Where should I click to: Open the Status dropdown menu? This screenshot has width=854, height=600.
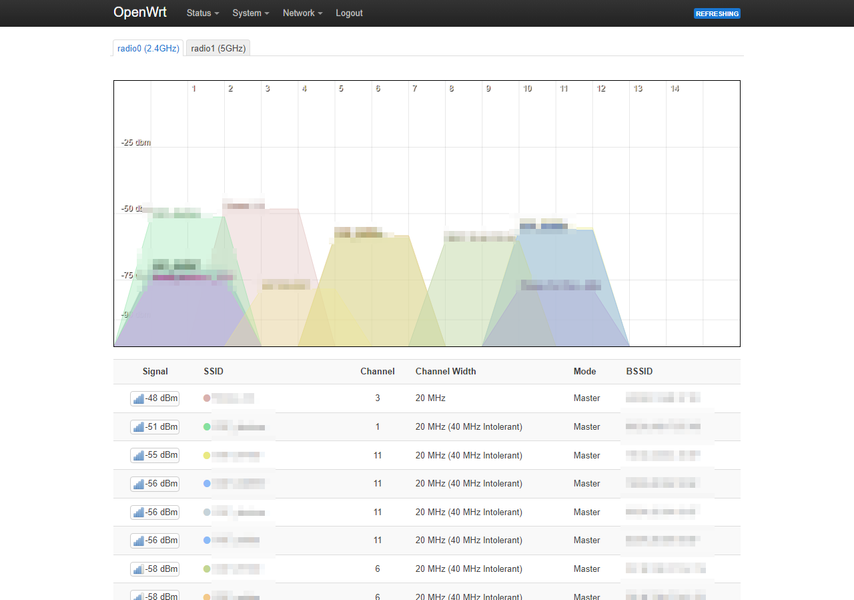pos(203,13)
